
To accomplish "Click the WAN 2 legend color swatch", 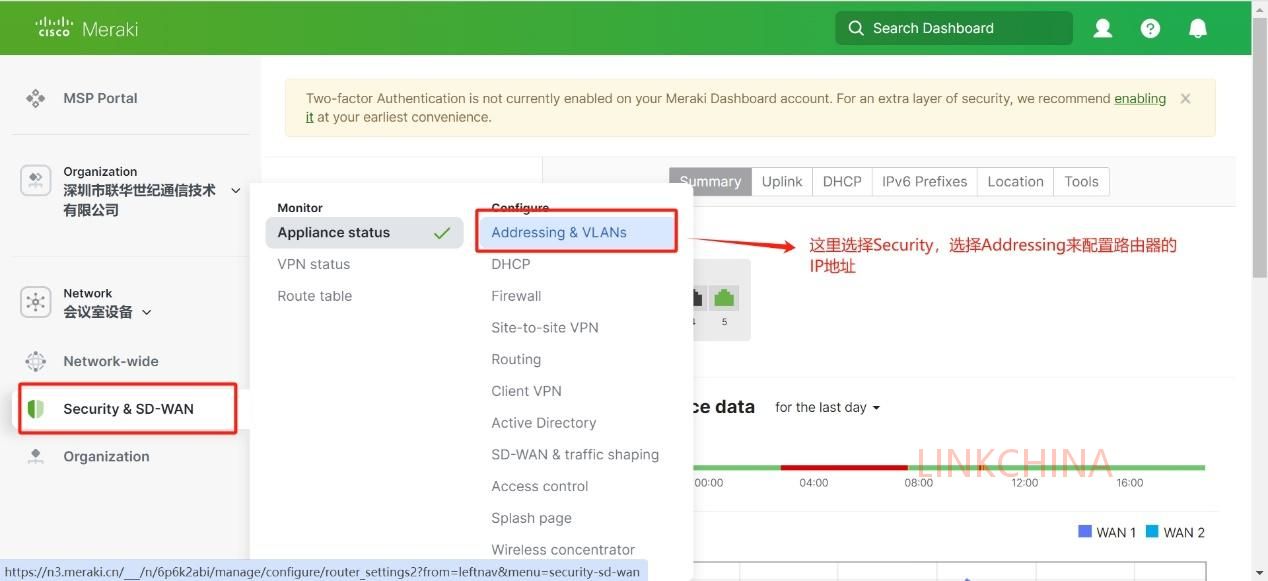I will pos(1152,531).
